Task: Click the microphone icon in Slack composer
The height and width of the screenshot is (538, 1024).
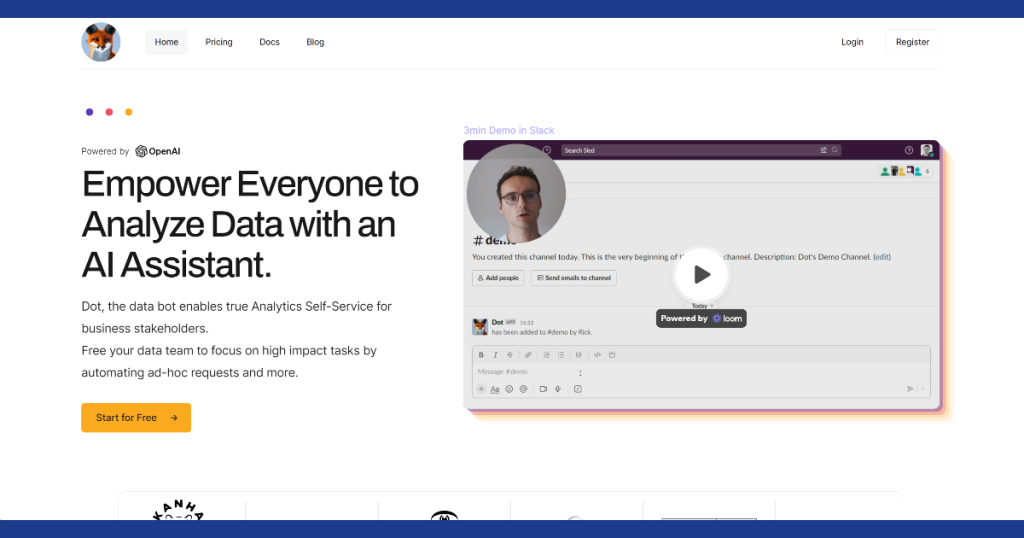Action: click(x=558, y=389)
